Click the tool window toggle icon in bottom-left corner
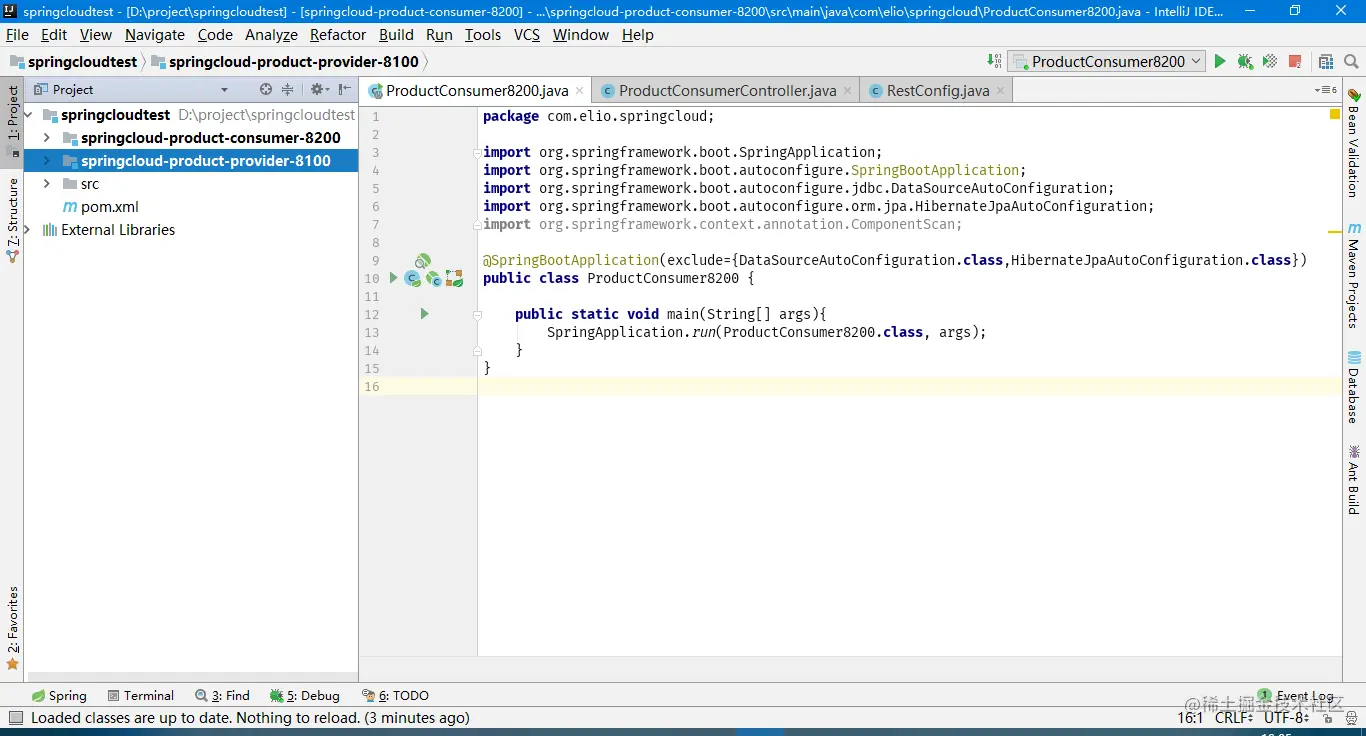 pyautogui.click(x=15, y=718)
